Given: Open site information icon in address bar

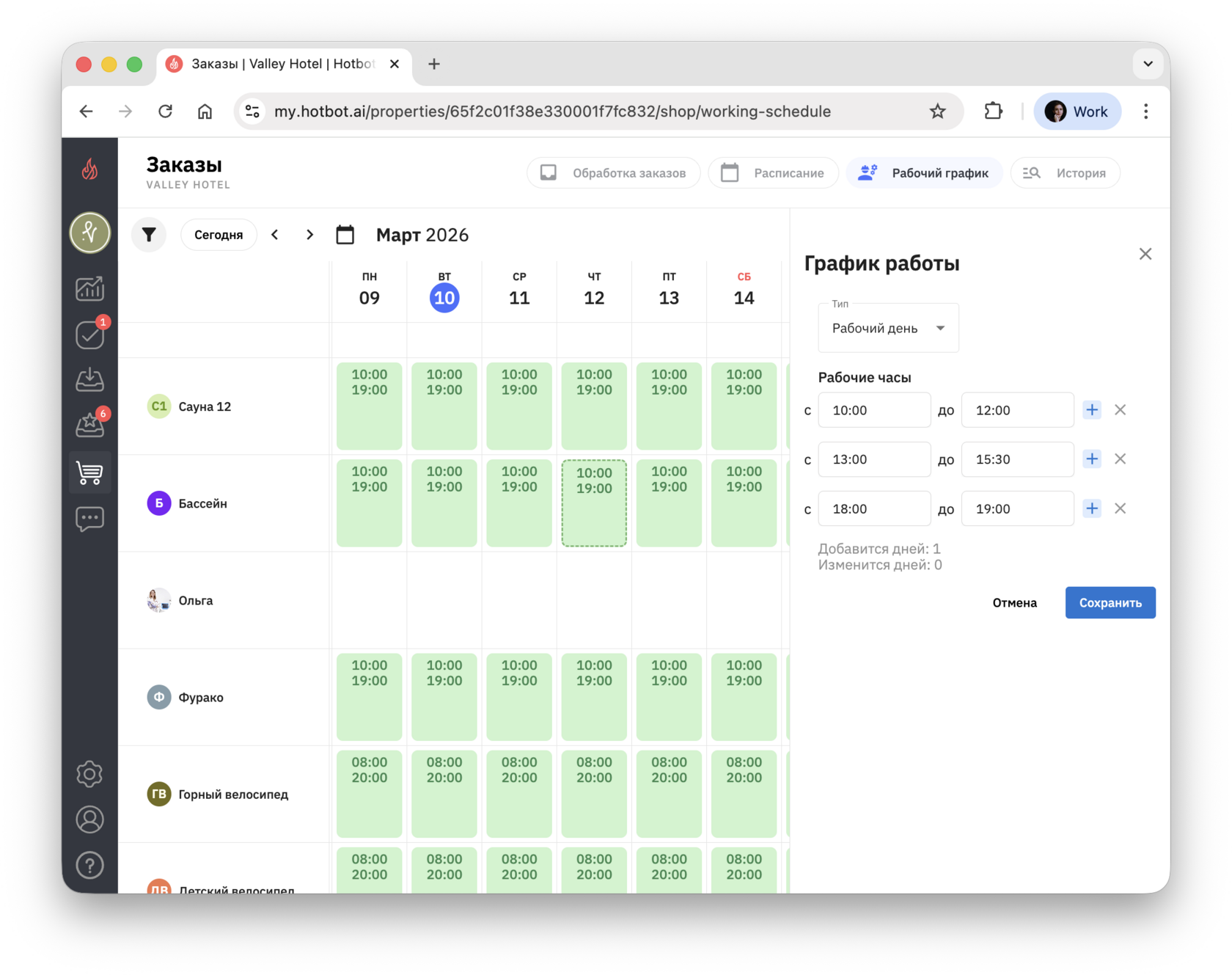Looking at the screenshot, I should click(x=252, y=112).
